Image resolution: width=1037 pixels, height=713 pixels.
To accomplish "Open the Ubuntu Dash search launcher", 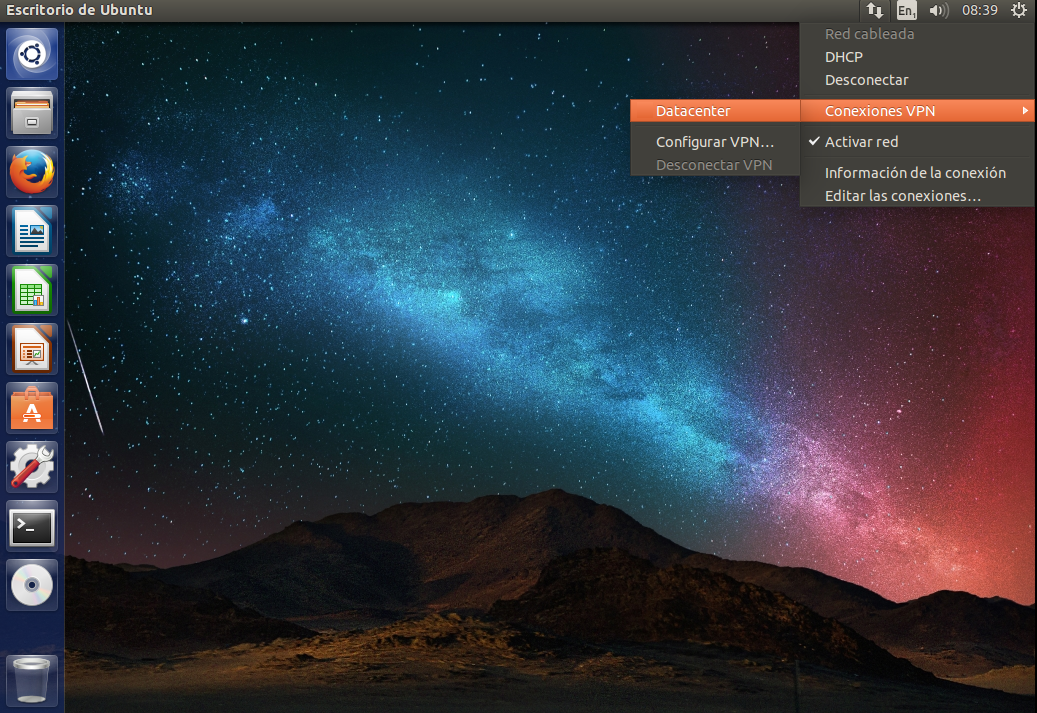I will point(33,54).
